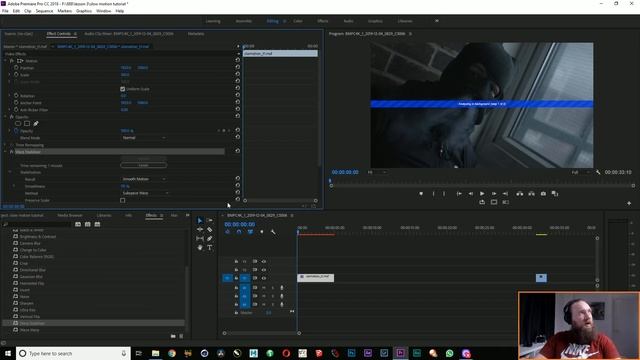
Task: Step back one frame
Action: pos(471,194)
